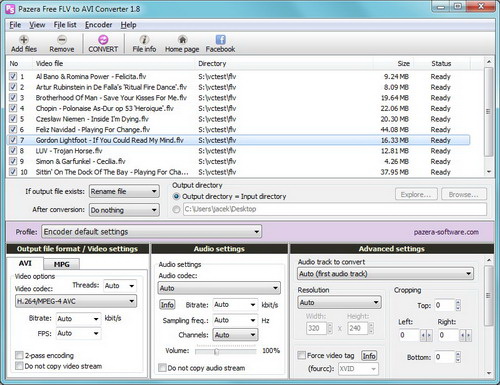Open the Resolution dropdown
Viewport: 500px width, 385px height.
click(339, 302)
